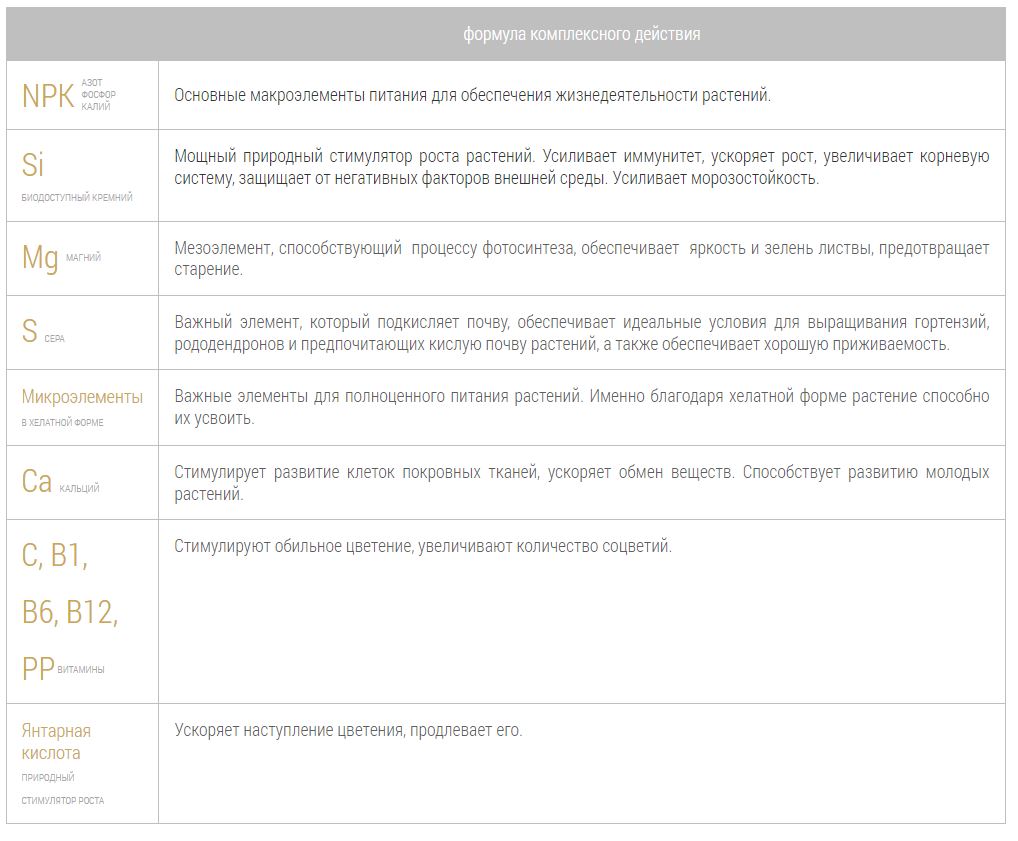
Task: Click the calcium cell development description
Action: 581,483
